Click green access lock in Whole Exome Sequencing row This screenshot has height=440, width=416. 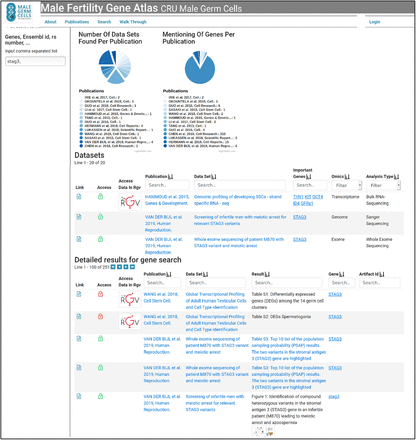tap(100, 239)
